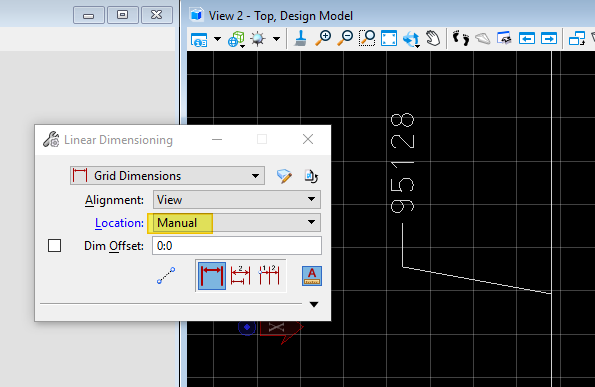Viewport: 595px width, 387px height.
Task: Select the Dimension Size with Arrow mode
Action: 212,276
